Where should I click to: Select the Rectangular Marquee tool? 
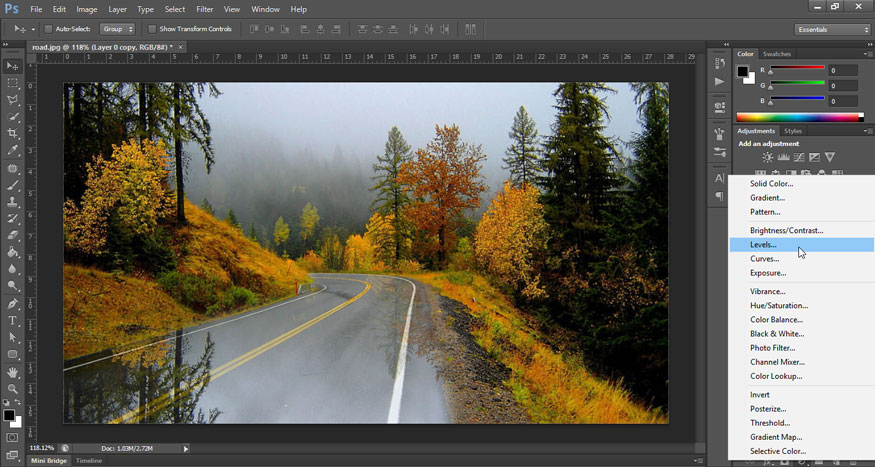click(x=13, y=83)
